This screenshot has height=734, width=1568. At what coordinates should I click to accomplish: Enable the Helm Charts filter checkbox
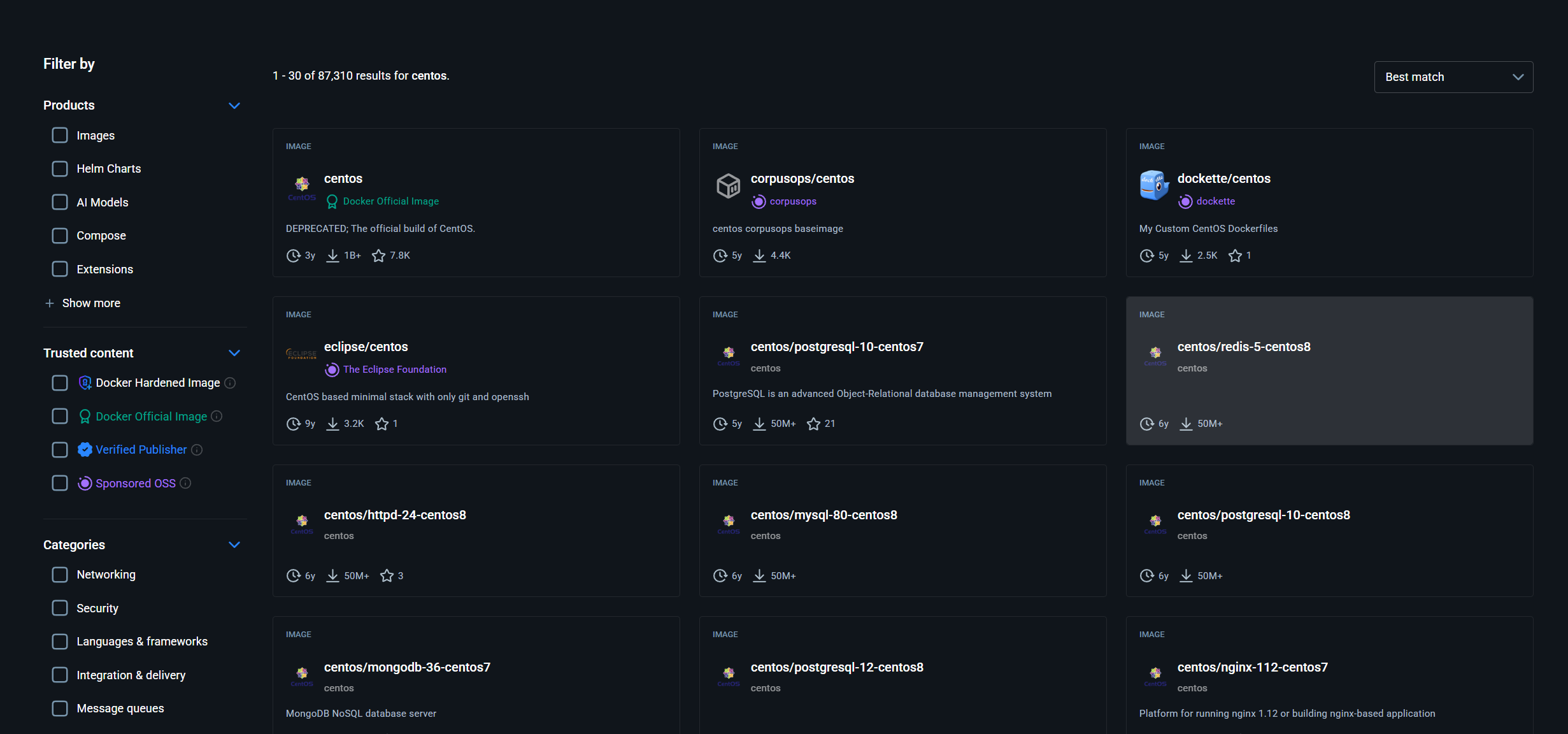tap(60, 169)
